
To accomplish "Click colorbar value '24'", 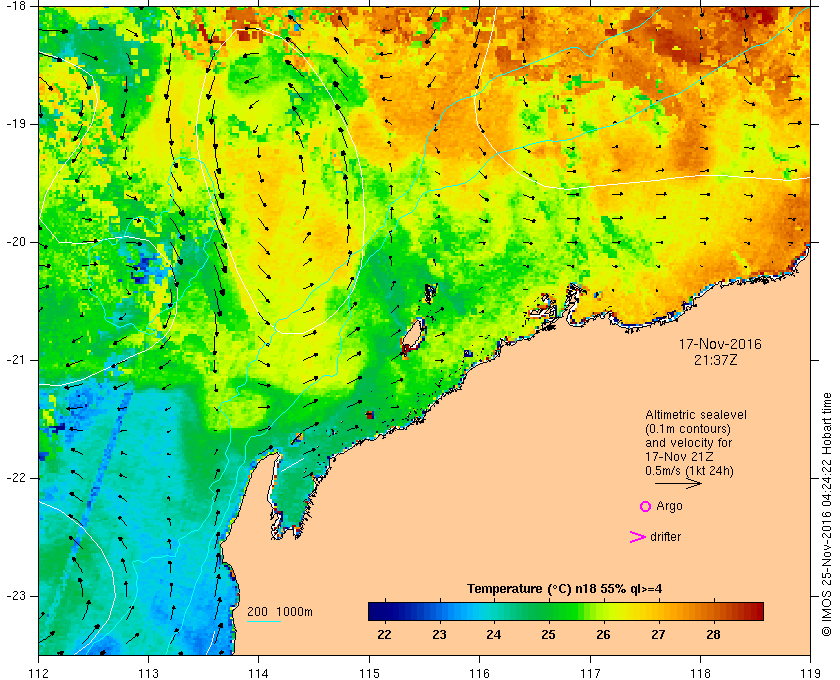I will pyautogui.click(x=493, y=635).
